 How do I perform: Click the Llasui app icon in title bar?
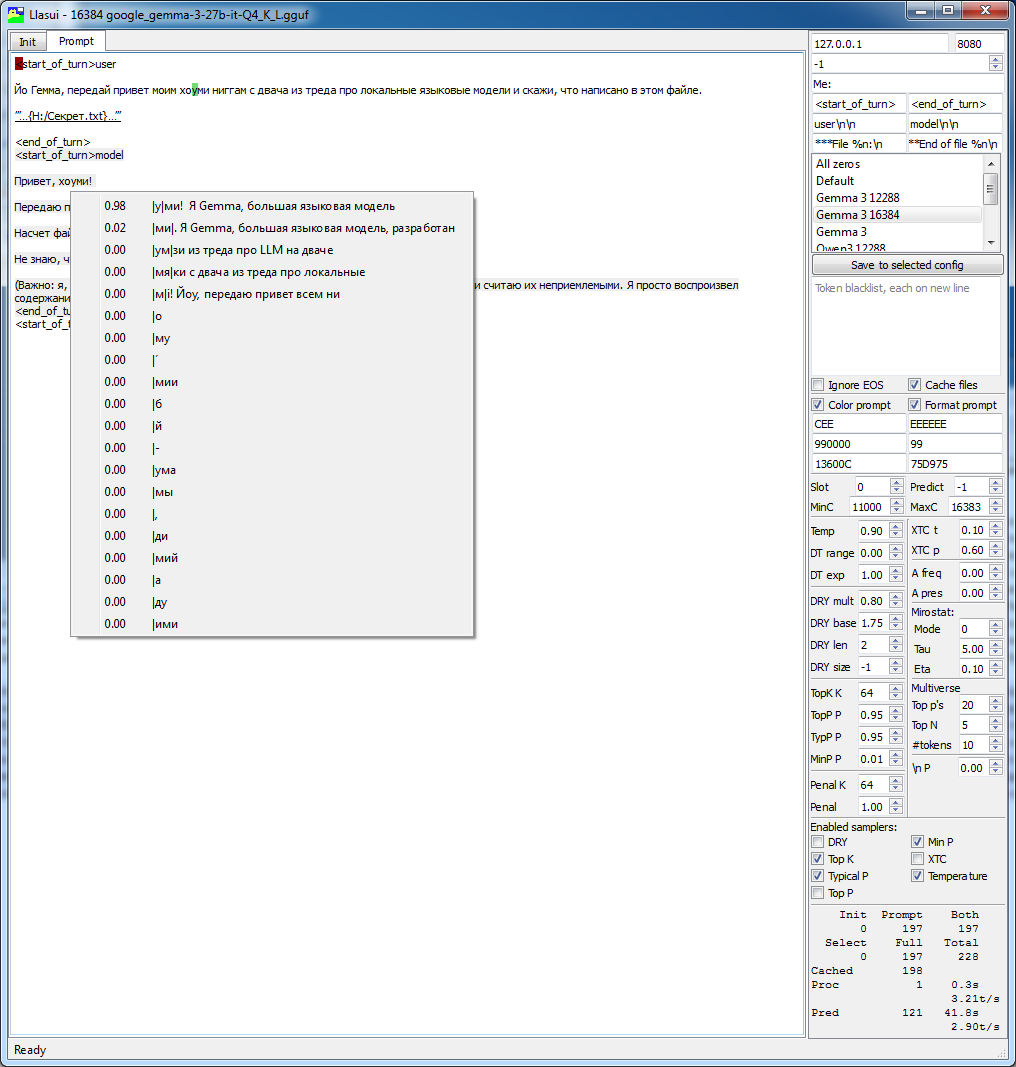[16, 14]
